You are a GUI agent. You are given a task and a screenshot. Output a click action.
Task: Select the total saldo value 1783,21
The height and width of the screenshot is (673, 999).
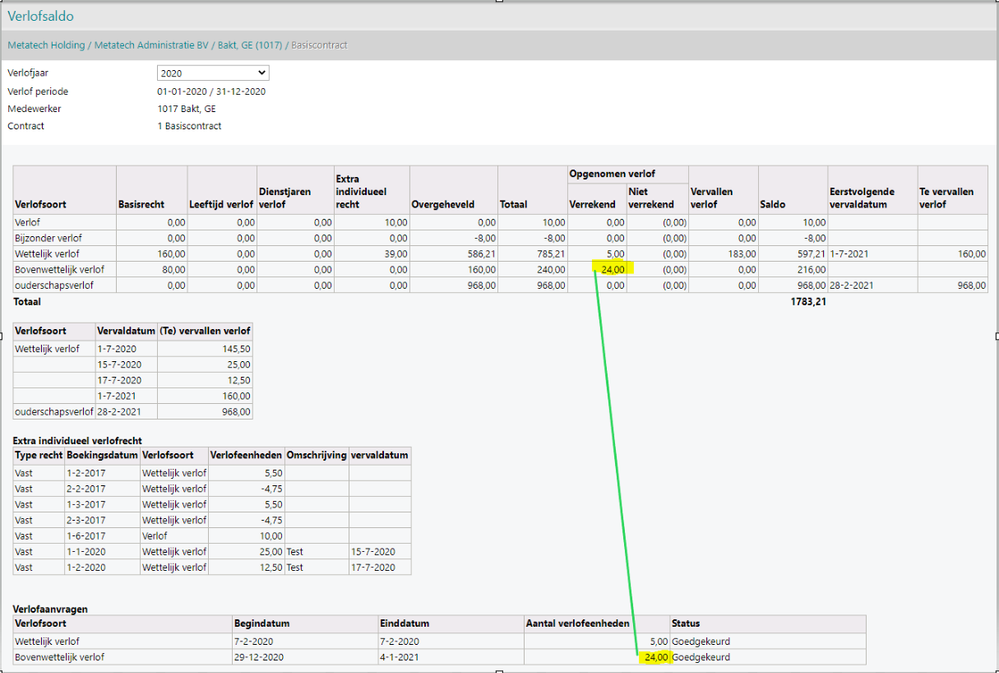click(x=808, y=301)
